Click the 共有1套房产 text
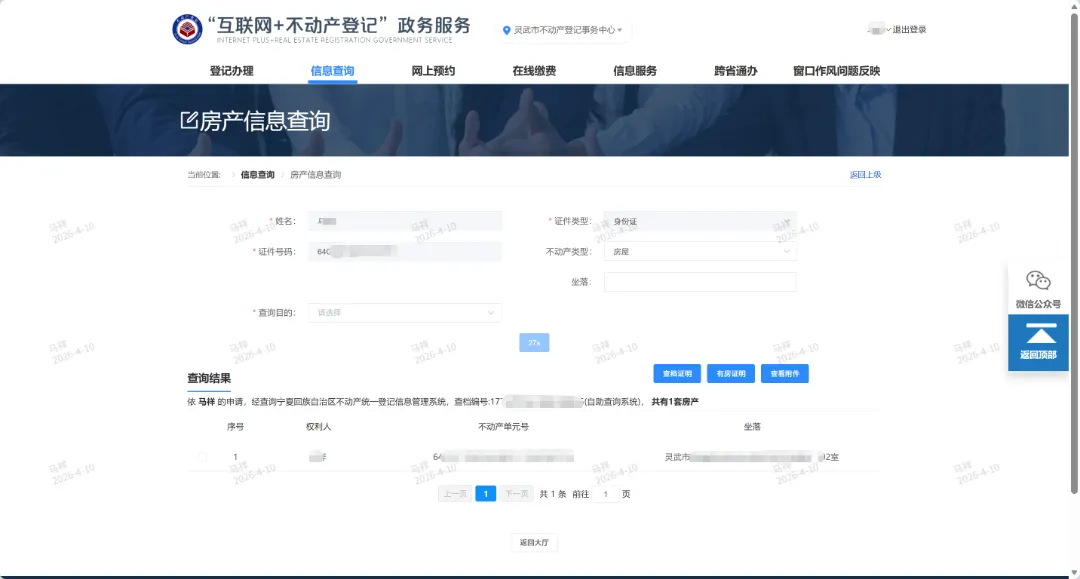This screenshot has width=1080, height=579. tap(675, 401)
